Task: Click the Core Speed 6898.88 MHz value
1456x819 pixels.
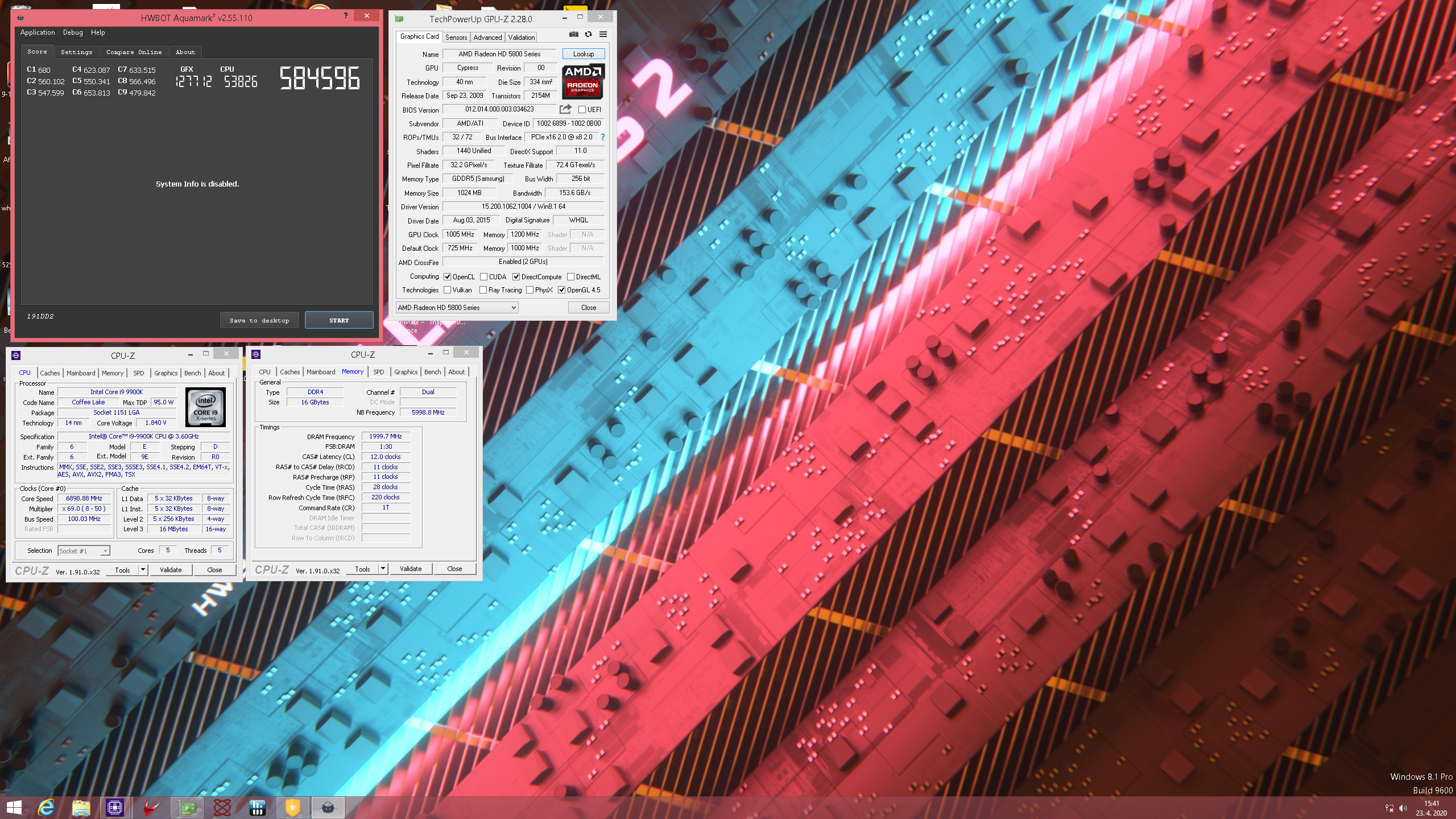Action: tap(84, 498)
